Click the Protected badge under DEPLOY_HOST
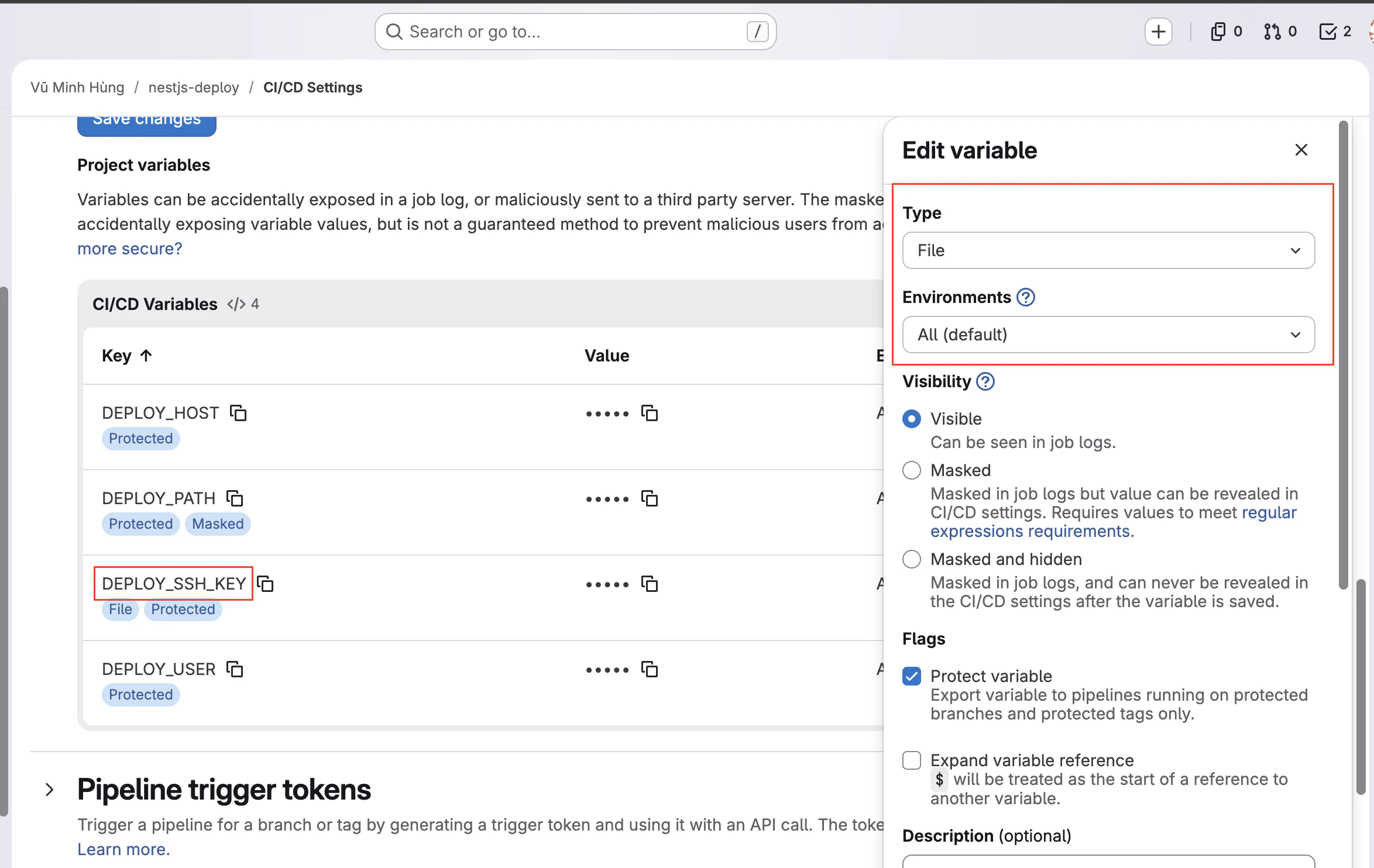The height and width of the screenshot is (868, 1374). coord(141,439)
